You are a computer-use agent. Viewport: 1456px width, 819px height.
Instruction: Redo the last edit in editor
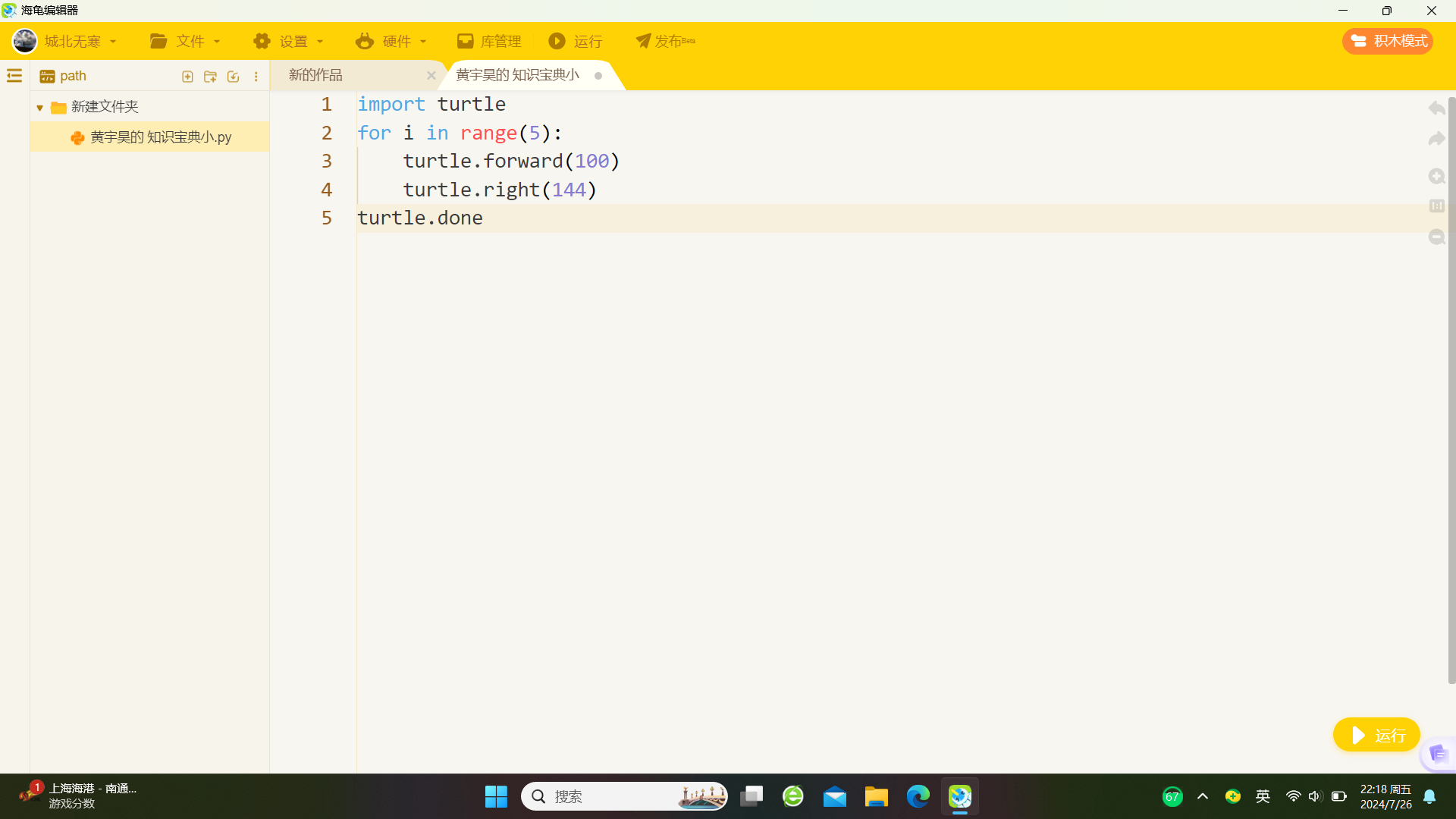click(x=1436, y=139)
